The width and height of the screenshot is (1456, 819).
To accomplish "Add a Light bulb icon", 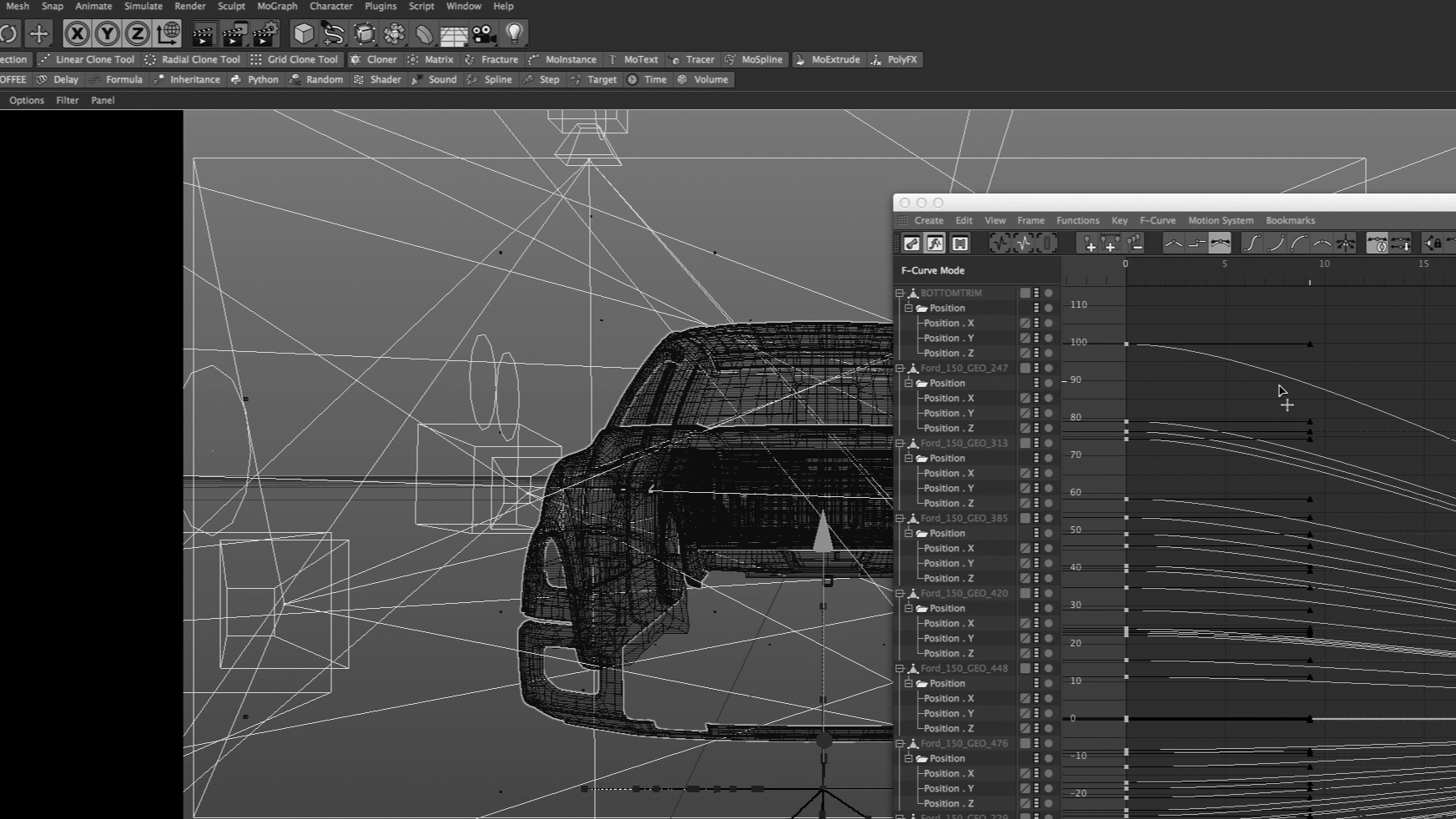I will [x=515, y=33].
